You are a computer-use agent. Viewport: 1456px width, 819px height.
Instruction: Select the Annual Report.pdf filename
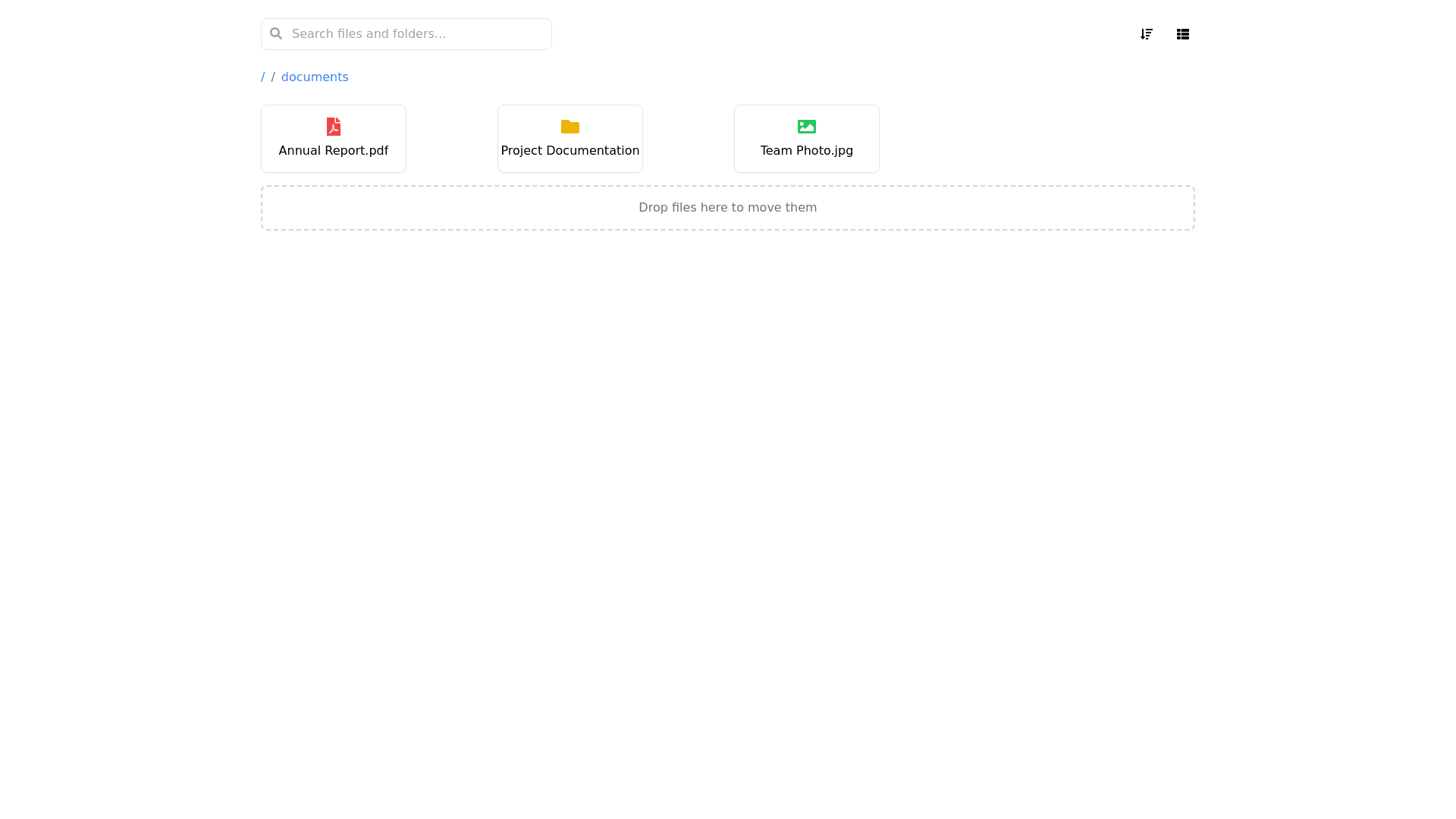click(x=334, y=151)
